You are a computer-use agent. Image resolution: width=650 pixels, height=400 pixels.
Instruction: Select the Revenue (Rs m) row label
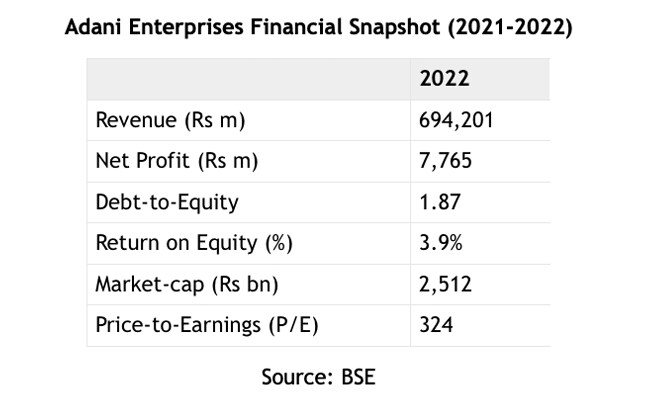[x=170, y=121]
